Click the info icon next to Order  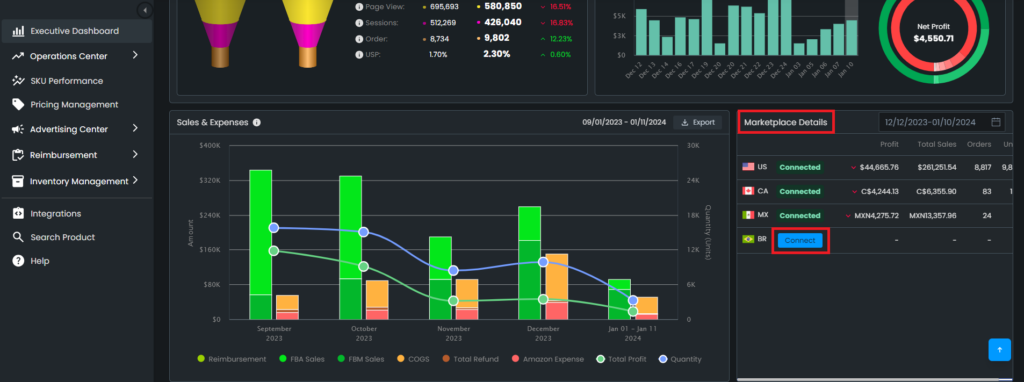[x=359, y=39]
